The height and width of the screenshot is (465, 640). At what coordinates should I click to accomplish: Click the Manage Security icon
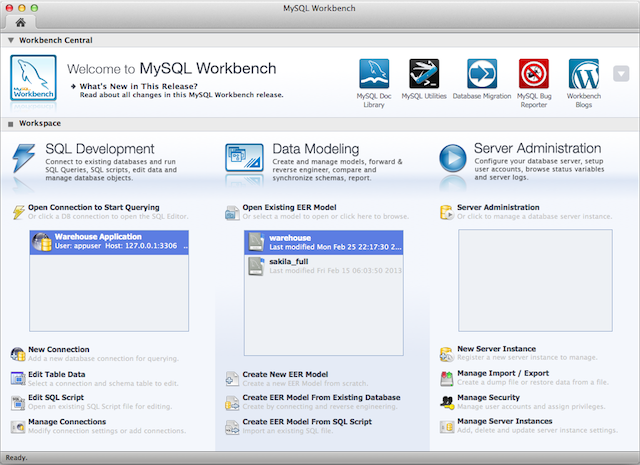click(x=447, y=402)
